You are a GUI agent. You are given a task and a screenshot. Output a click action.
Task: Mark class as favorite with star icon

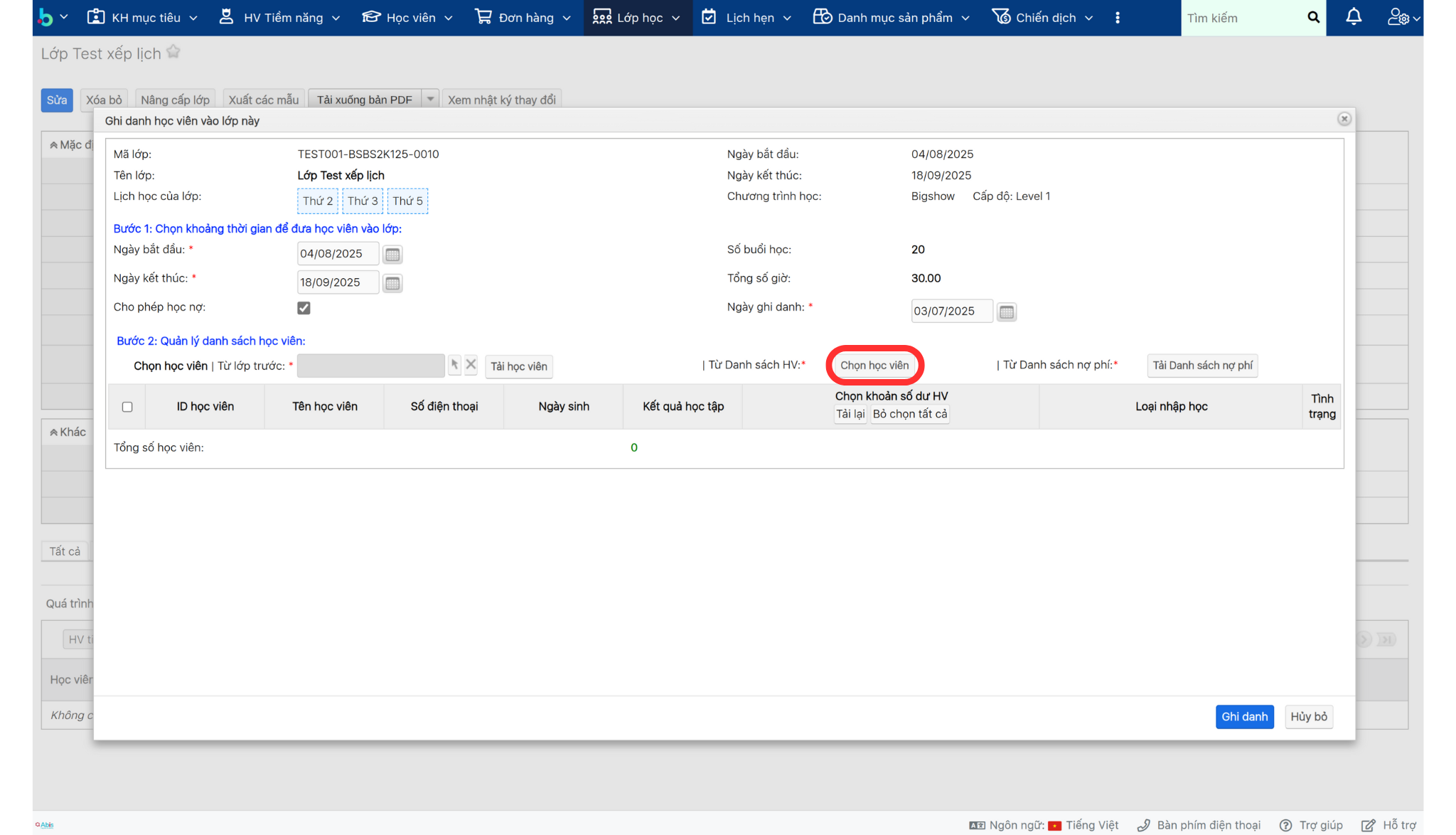point(173,53)
